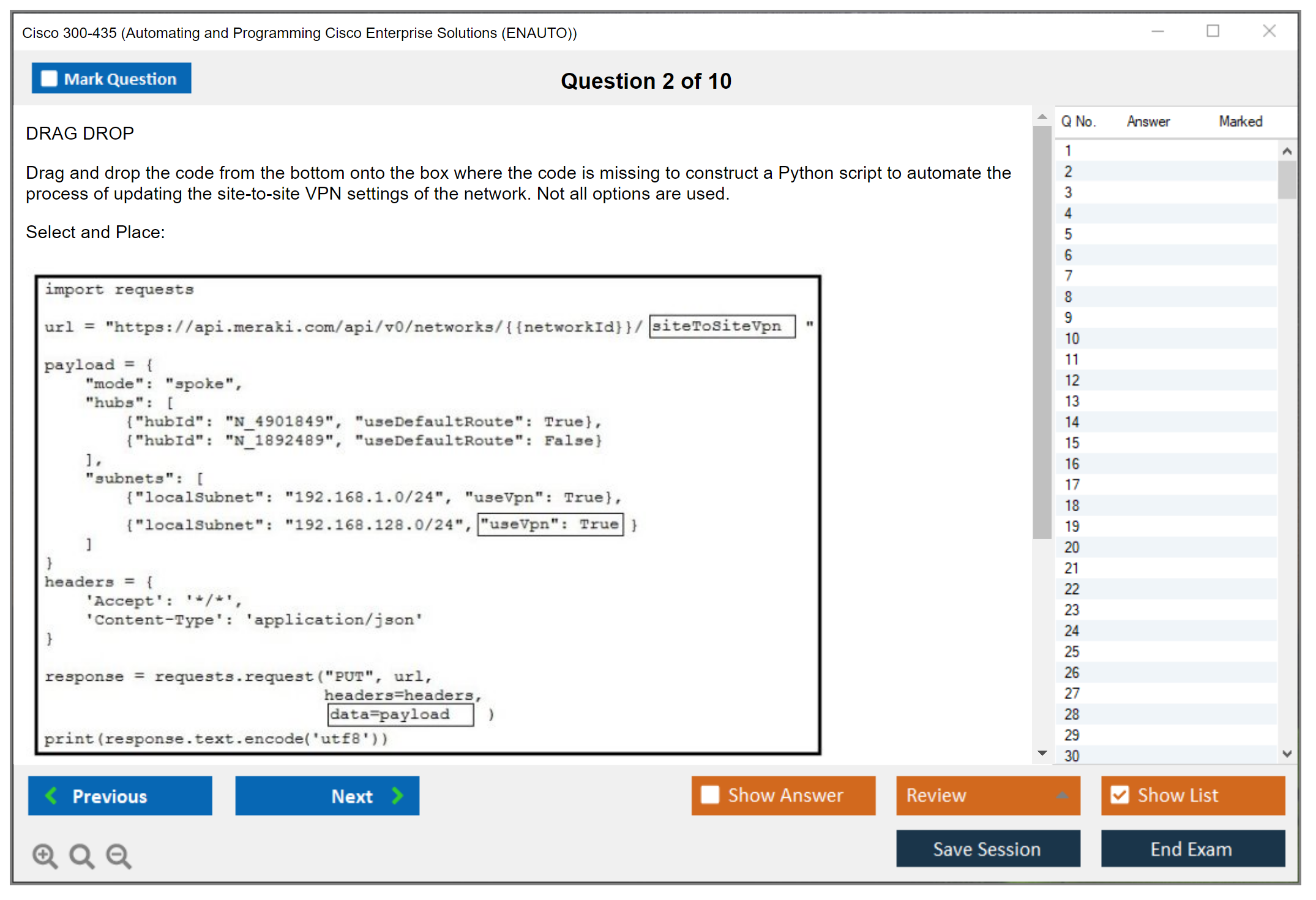The image size is (1316, 900).
Task: Expand the Review dropdown menu
Action: [x=1062, y=795]
